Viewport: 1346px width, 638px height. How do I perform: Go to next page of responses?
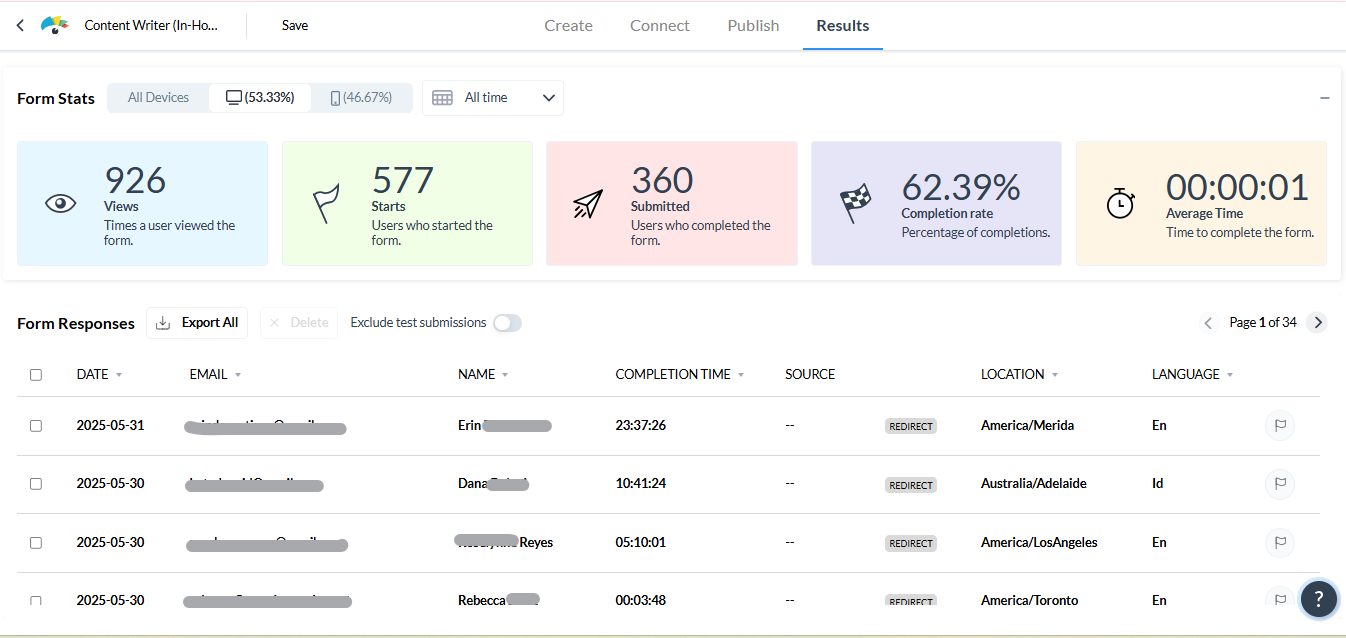tap(1318, 322)
